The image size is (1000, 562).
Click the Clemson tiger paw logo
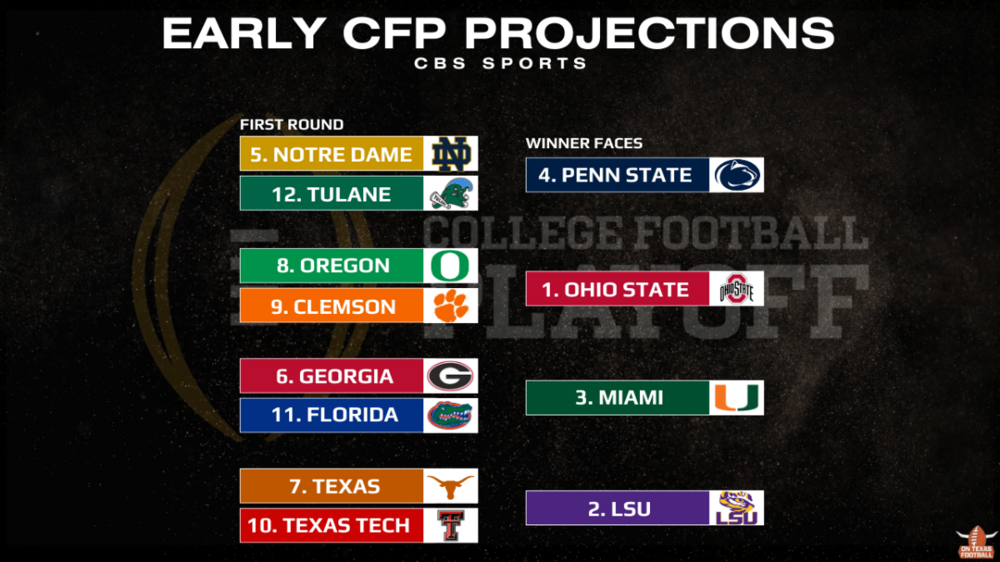[x=450, y=305]
